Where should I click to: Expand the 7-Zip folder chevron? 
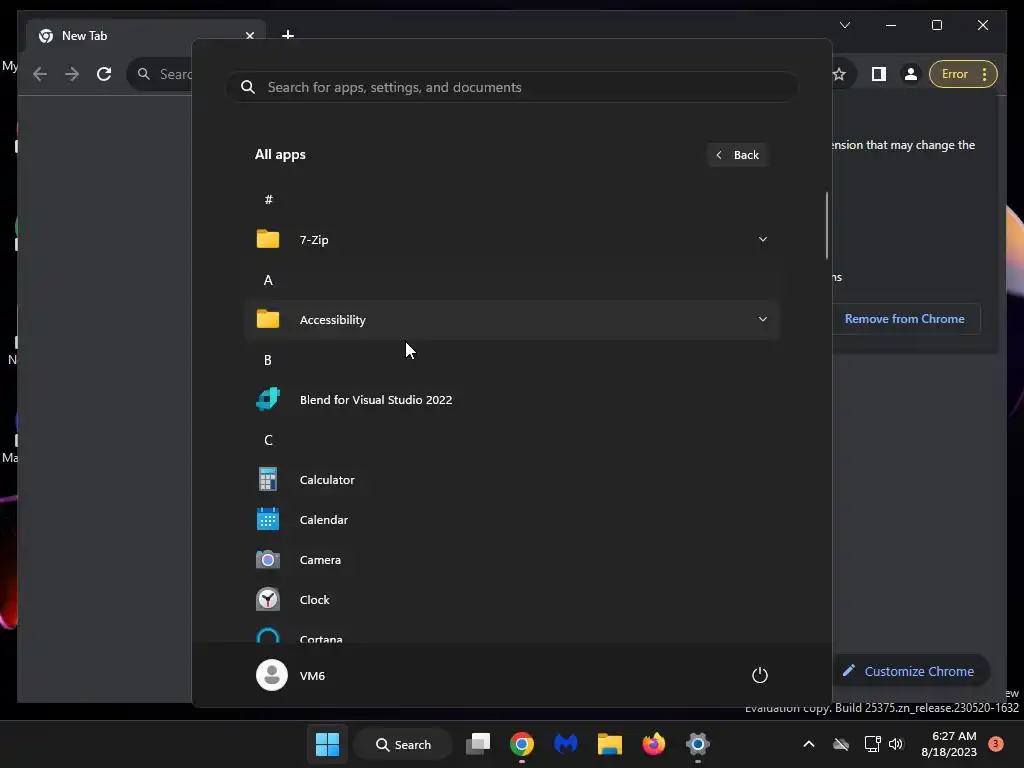[762, 239]
